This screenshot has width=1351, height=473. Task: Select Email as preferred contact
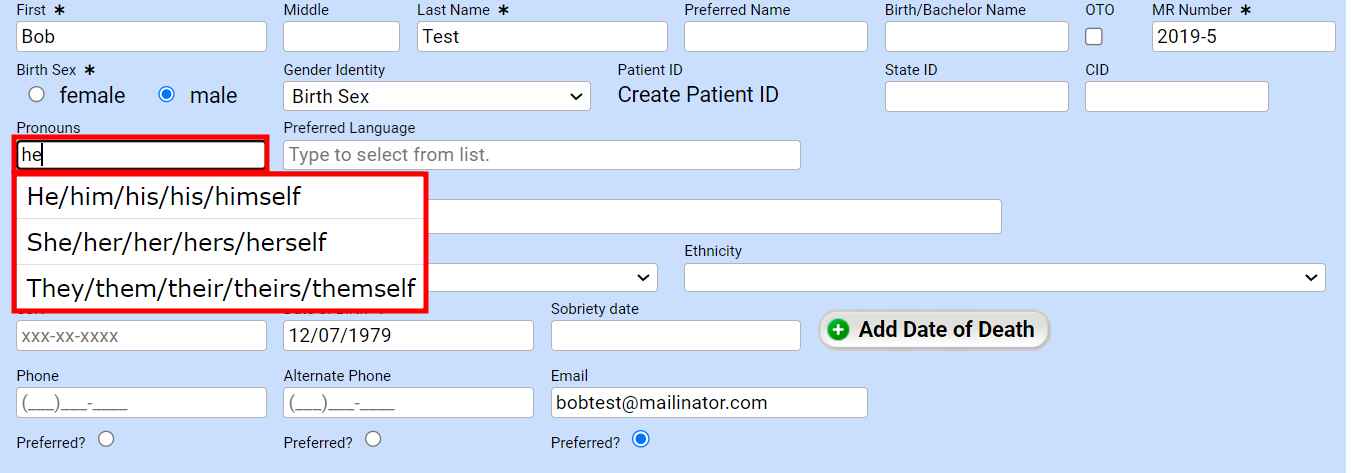641,439
